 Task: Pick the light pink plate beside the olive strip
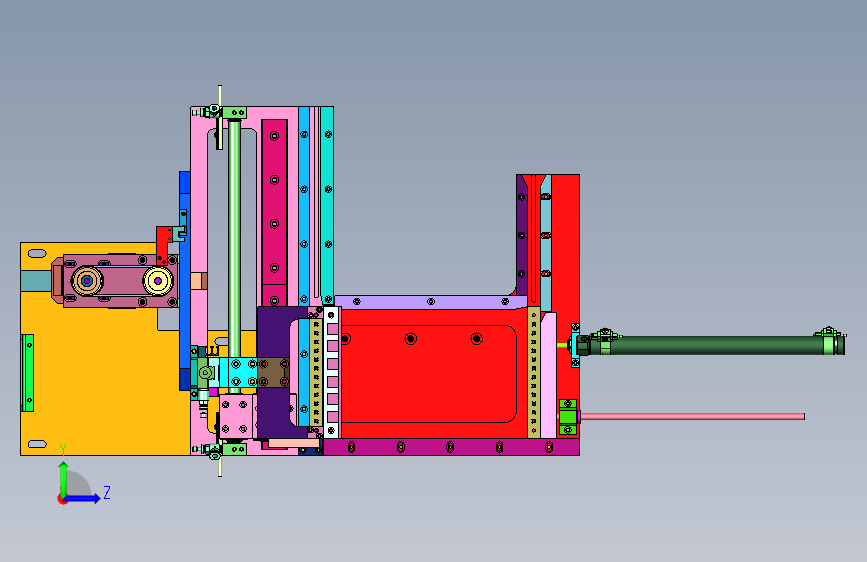click(548, 375)
